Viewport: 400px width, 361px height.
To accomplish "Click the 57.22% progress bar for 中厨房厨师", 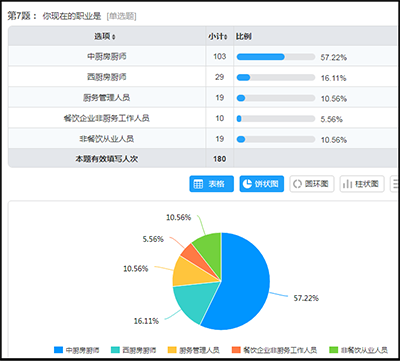I will [276, 57].
